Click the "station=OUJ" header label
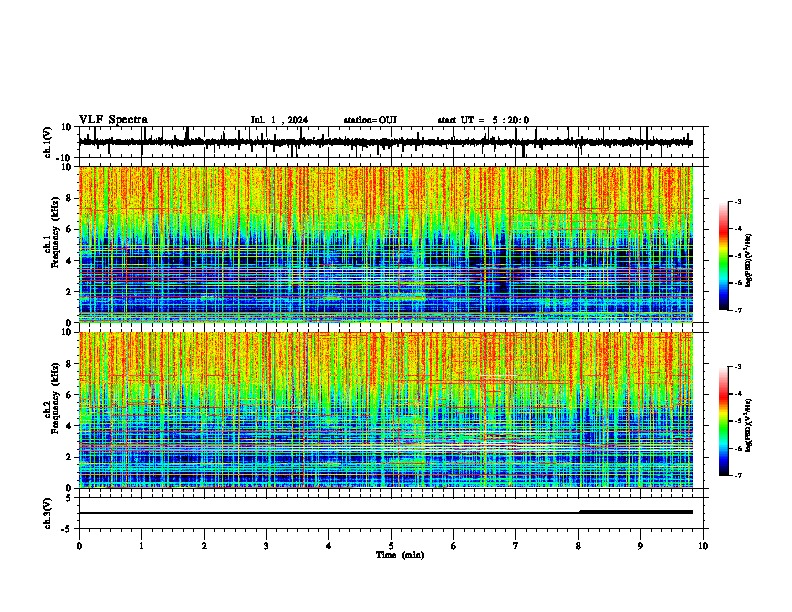The height and width of the screenshot is (612, 792). click(370, 120)
